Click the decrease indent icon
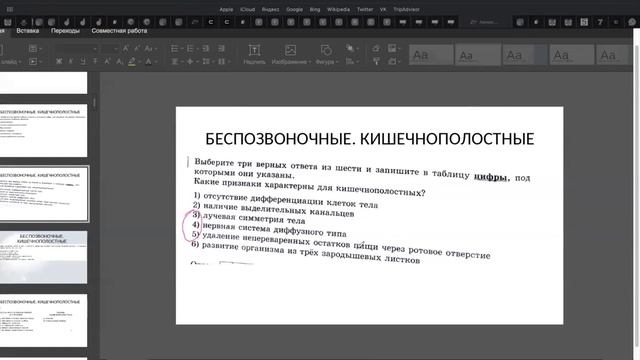The image size is (640, 360). (206, 49)
